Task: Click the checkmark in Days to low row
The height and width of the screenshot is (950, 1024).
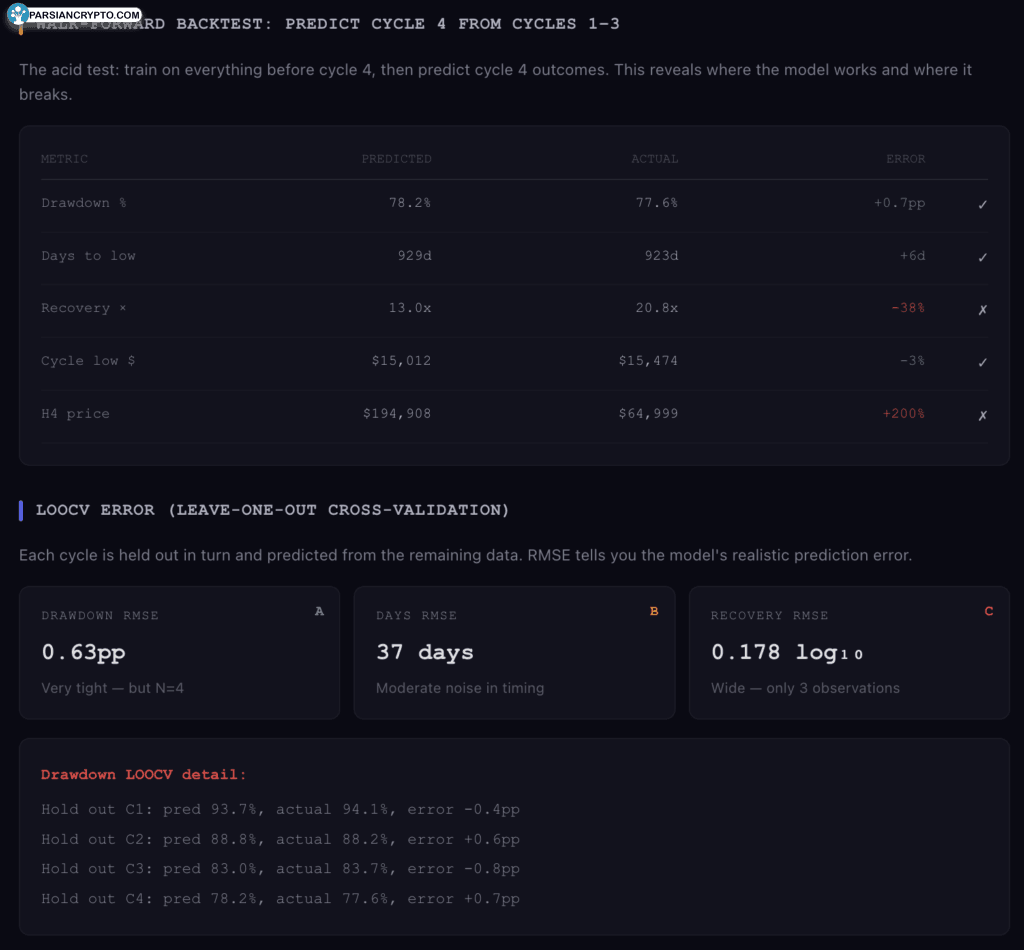Action: 982,257
